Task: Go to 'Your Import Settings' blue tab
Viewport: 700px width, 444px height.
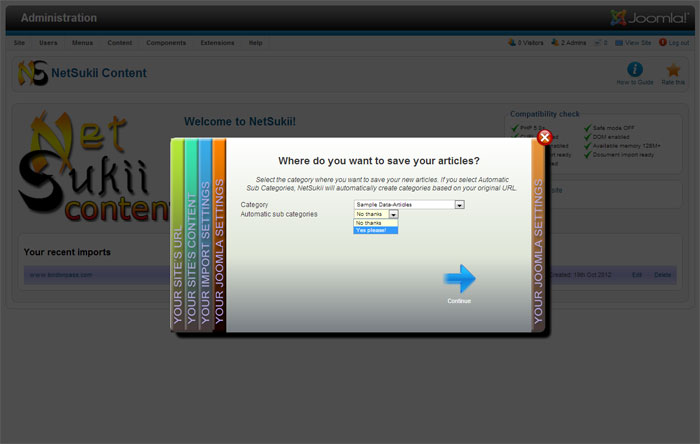Action: (205, 235)
